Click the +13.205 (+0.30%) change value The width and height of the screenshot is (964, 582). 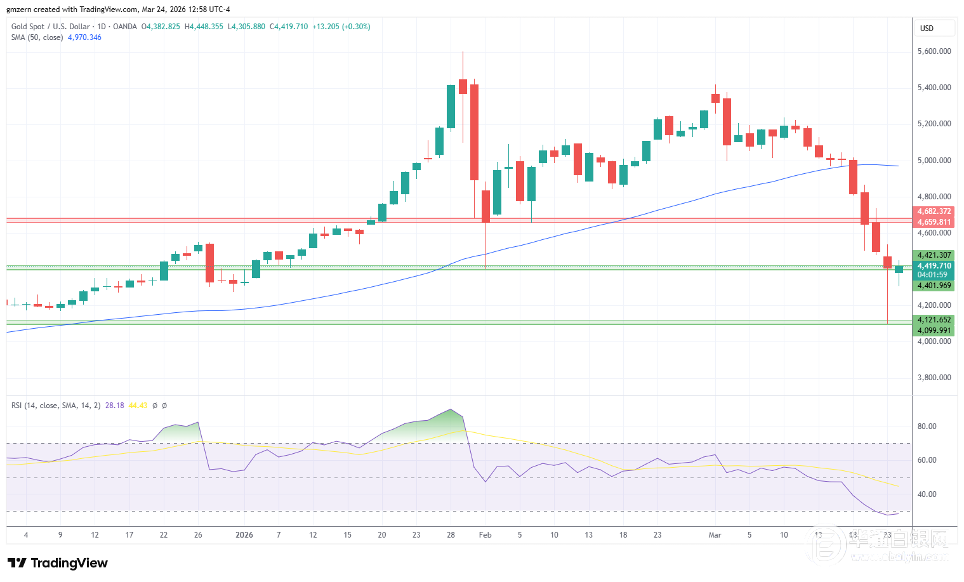click(342, 25)
